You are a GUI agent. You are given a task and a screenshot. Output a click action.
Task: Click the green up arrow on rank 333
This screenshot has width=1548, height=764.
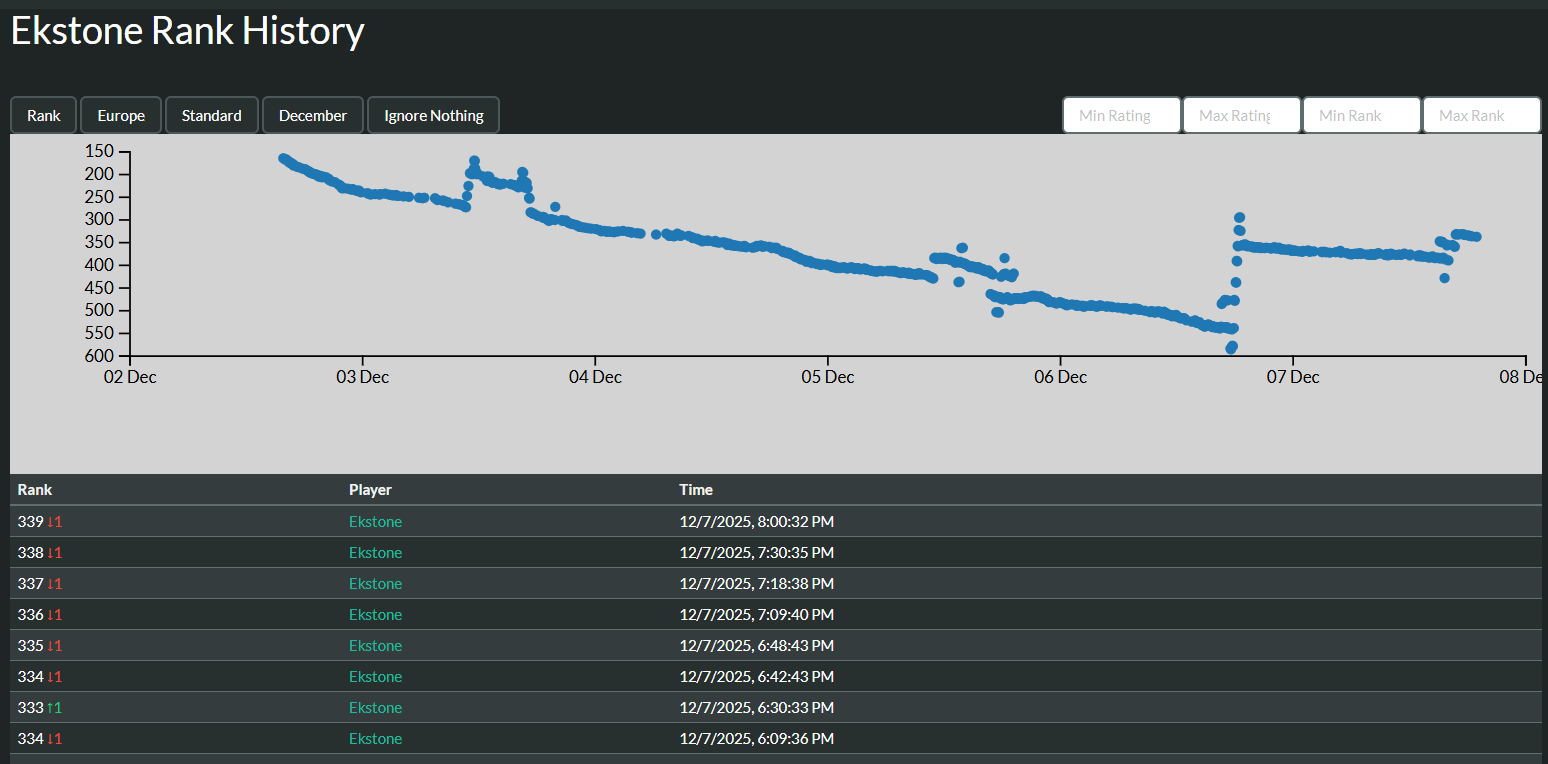click(x=54, y=707)
